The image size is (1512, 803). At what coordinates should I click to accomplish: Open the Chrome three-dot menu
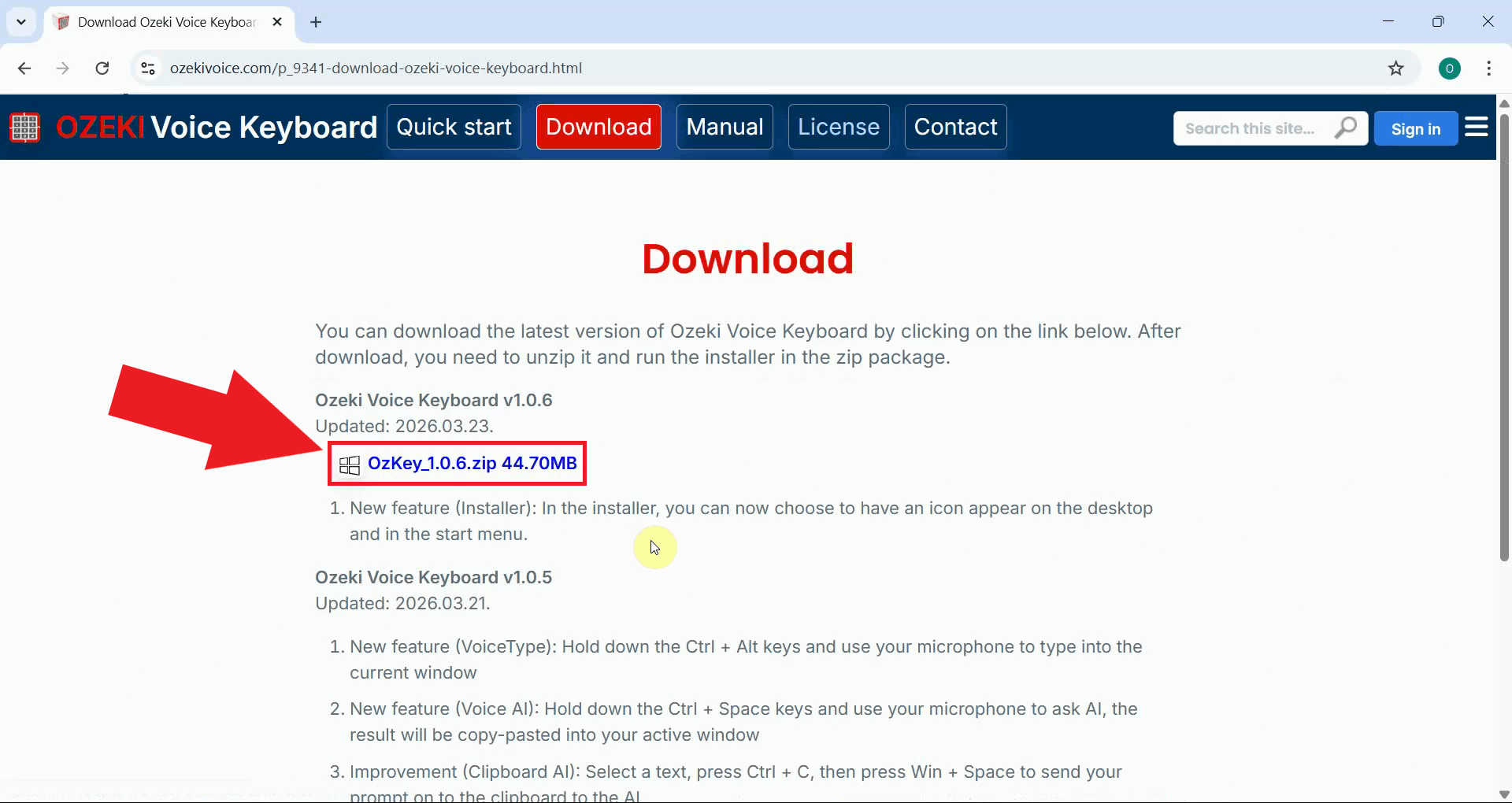click(1488, 68)
